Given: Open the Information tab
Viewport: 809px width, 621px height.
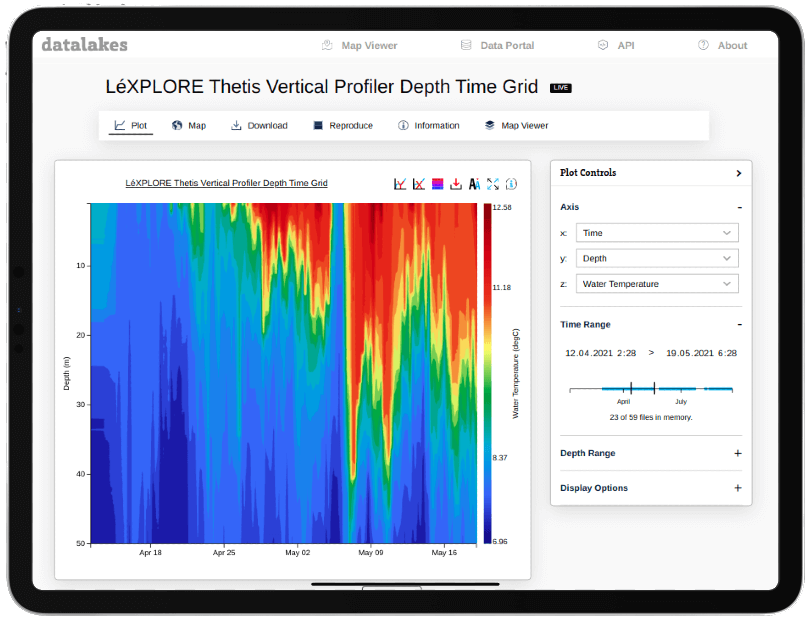Looking at the screenshot, I should [x=429, y=126].
